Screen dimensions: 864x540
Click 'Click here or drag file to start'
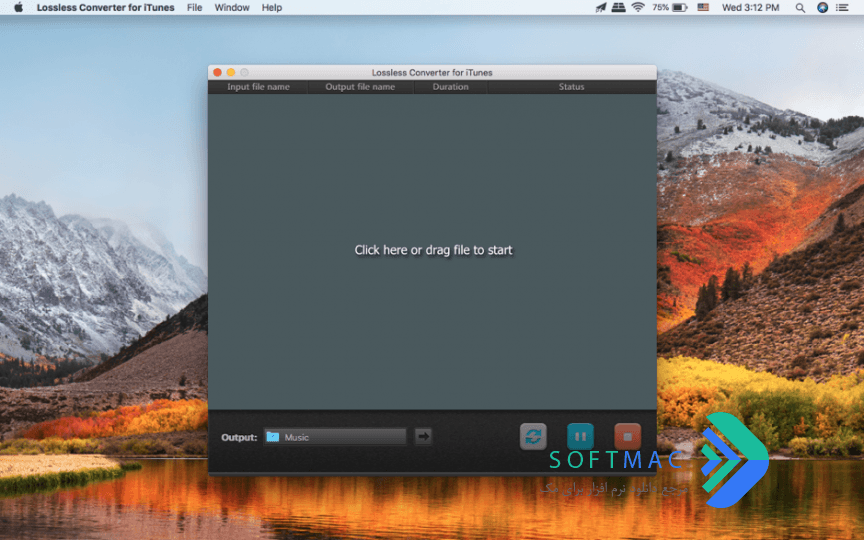tap(433, 250)
